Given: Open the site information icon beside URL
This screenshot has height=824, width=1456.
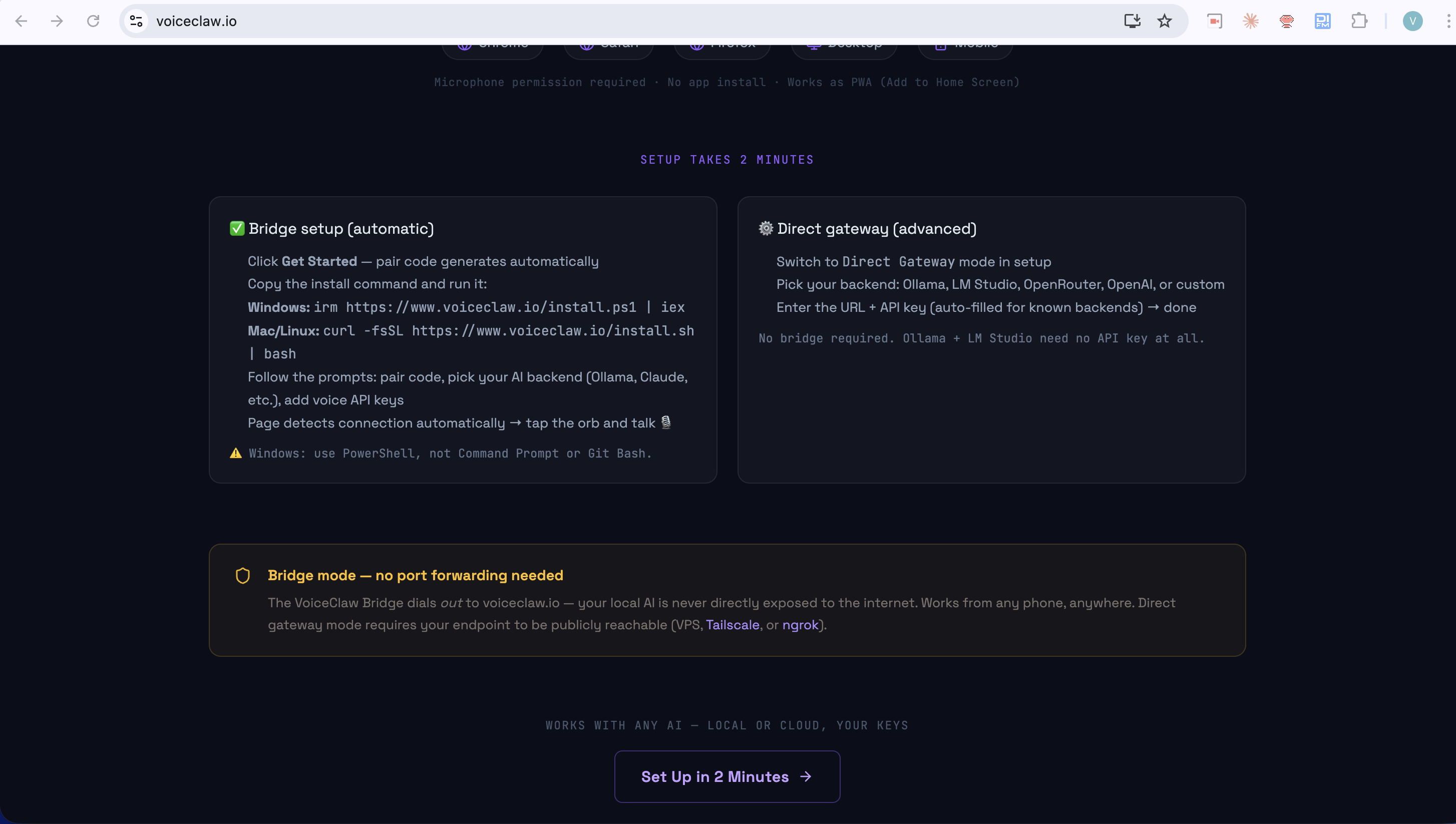Looking at the screenshot, I should click(x=136, y=21).
